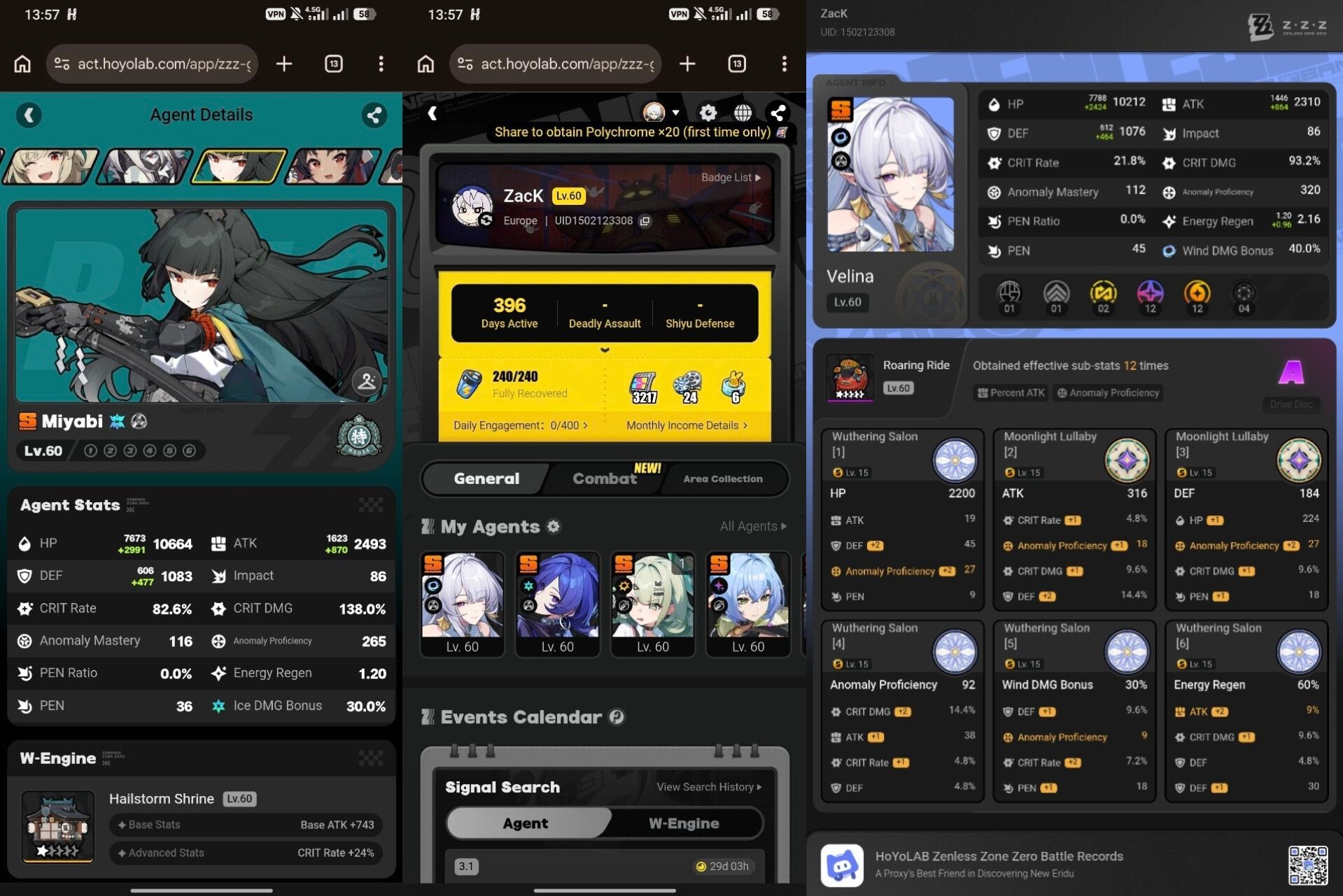The width and height of the screenshot is (1343, 896).
Task: Switch to the Combat tab
Action: pos(605,478)
